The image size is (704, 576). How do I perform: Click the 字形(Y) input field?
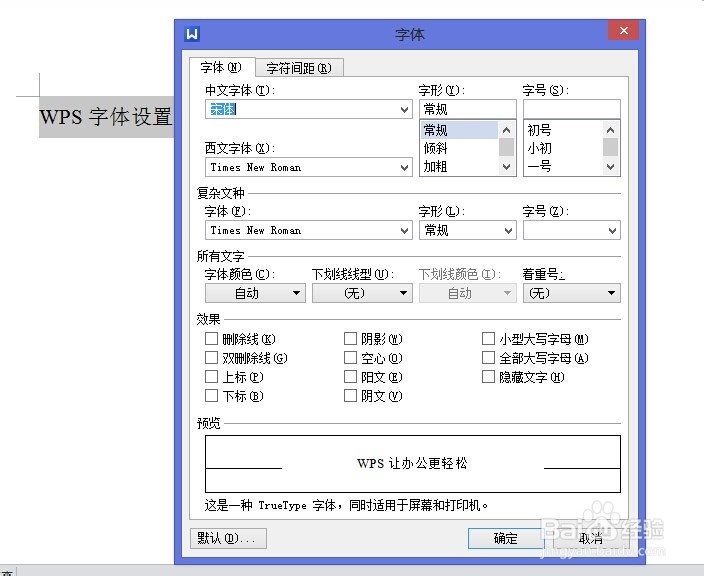pyautogui.click(x=467, y=109)
